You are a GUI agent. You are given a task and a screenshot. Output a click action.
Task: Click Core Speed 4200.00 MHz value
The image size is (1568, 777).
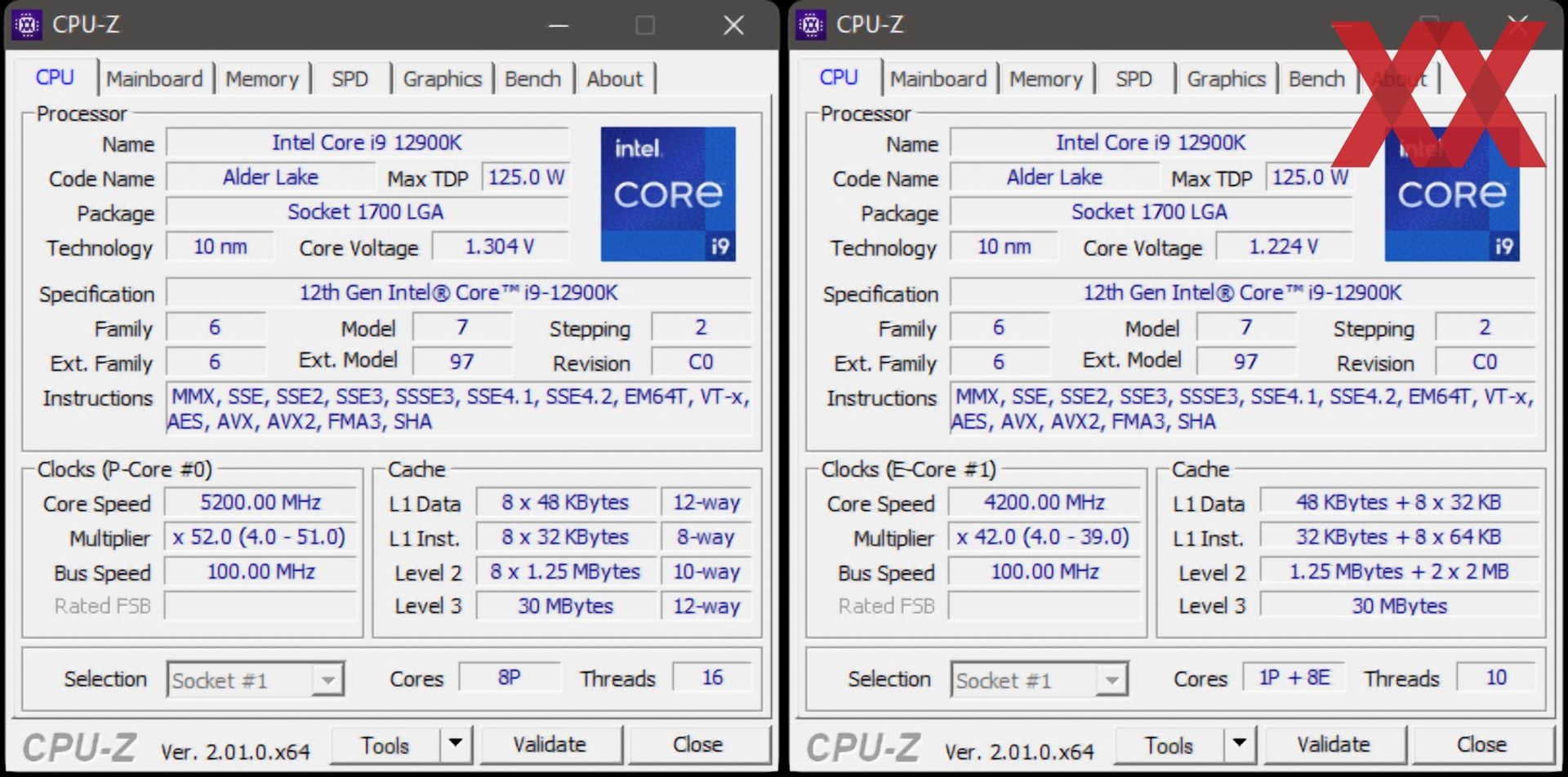[x=1045, y=502]
